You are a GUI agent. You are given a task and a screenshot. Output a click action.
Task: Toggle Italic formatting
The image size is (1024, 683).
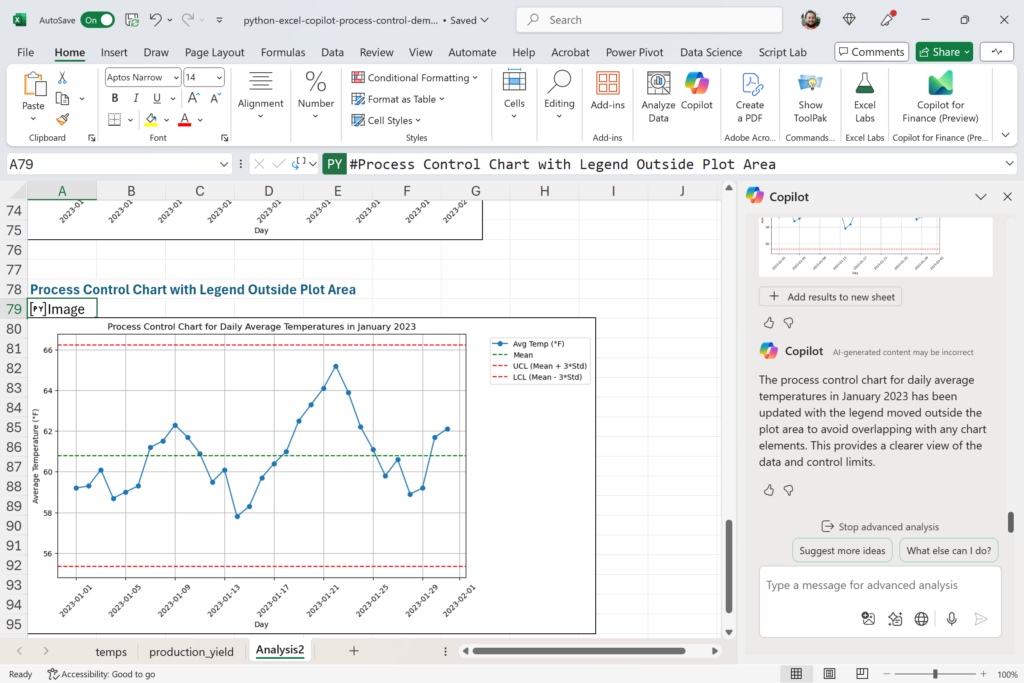135,98
